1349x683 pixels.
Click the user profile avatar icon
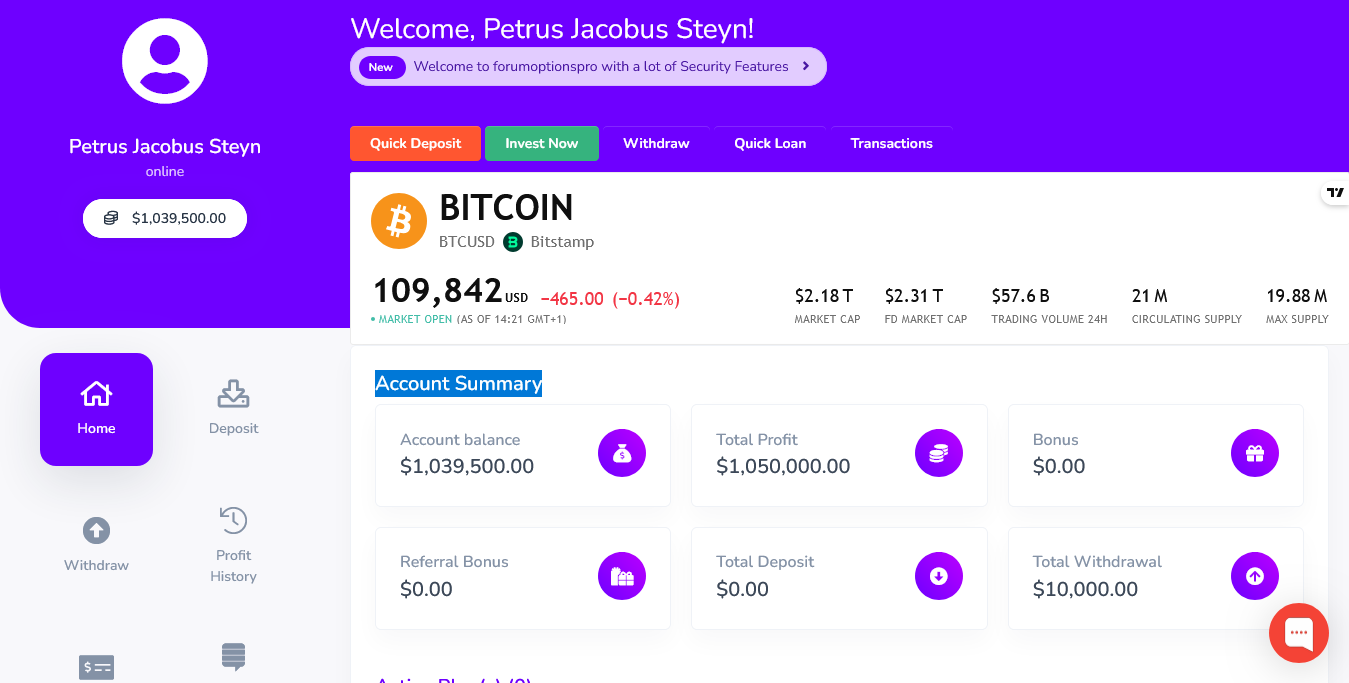coord(165,60)
